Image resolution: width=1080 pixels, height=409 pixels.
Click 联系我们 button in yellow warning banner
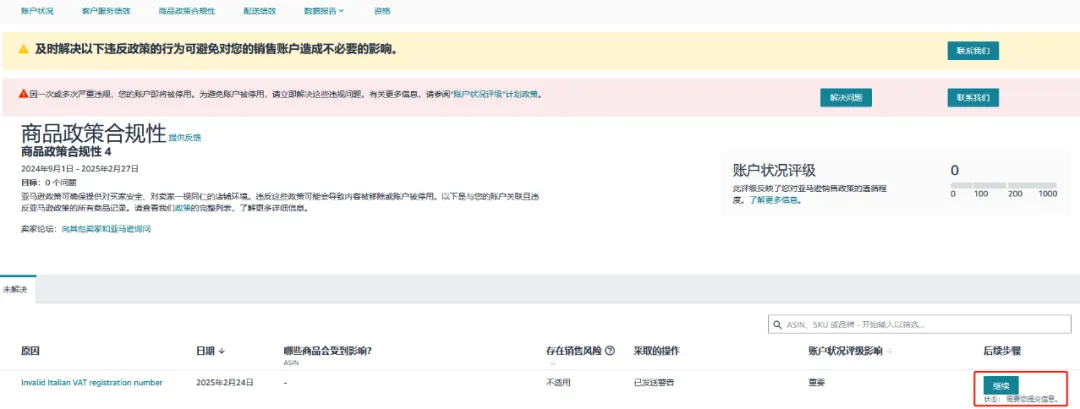(x=973, y=51)
